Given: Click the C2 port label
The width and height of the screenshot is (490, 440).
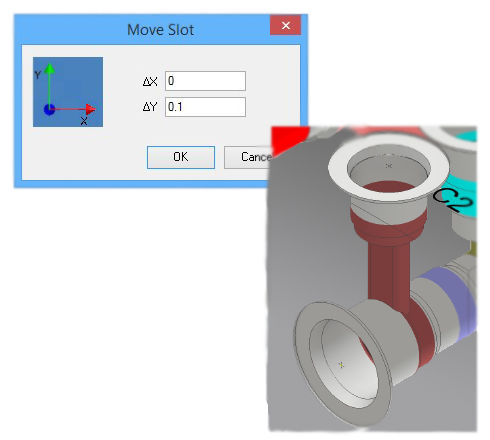Looking at the screenshot, I should click(x=453, y=201).
